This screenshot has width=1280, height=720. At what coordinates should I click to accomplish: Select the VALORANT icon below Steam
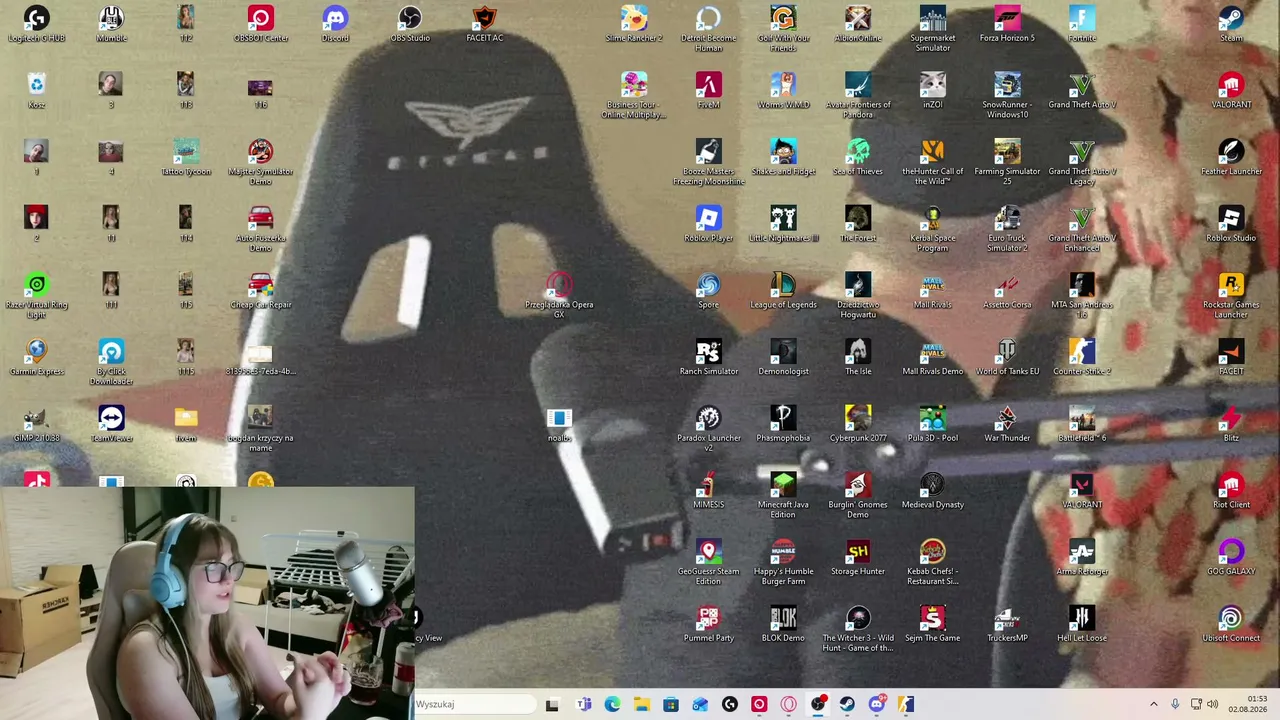[x=1231, y=91]
